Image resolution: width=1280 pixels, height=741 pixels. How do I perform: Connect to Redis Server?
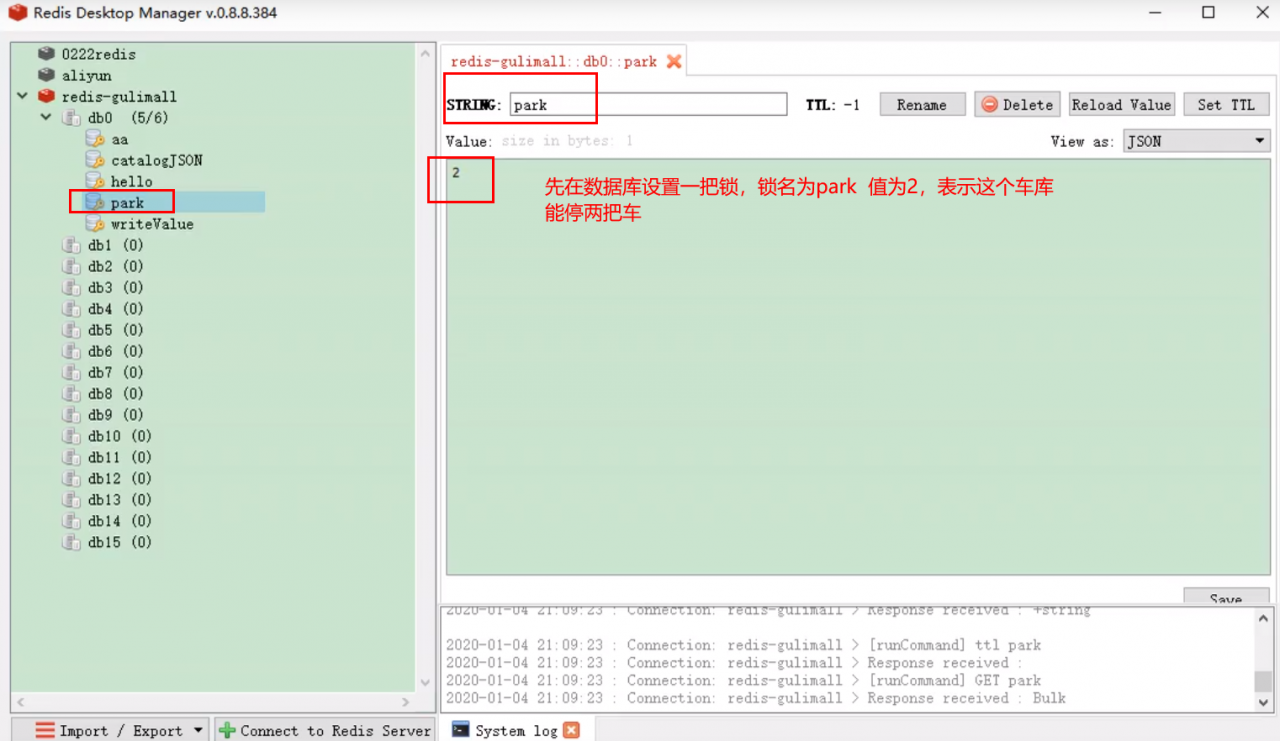click(x=325, y=730)
